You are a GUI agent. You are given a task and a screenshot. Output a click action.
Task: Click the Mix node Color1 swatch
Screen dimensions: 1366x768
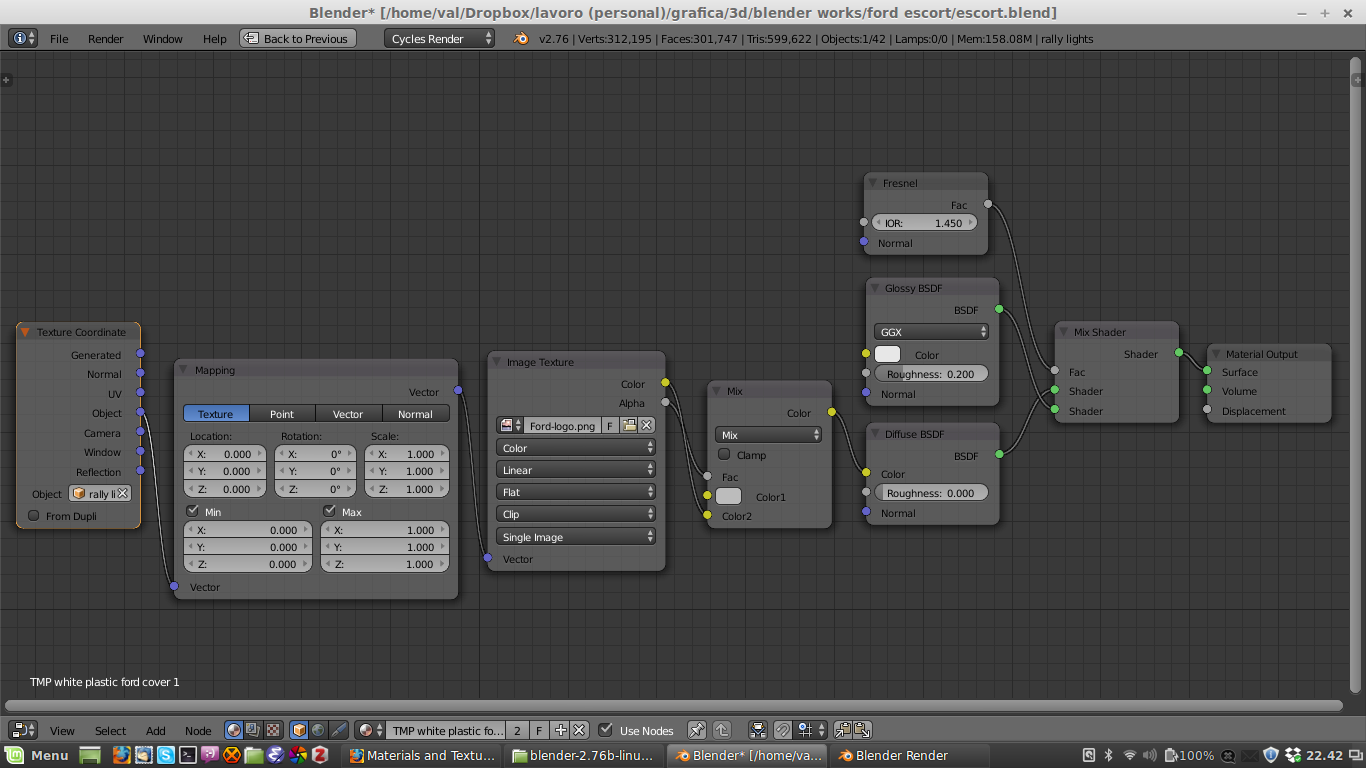[729, 496]
